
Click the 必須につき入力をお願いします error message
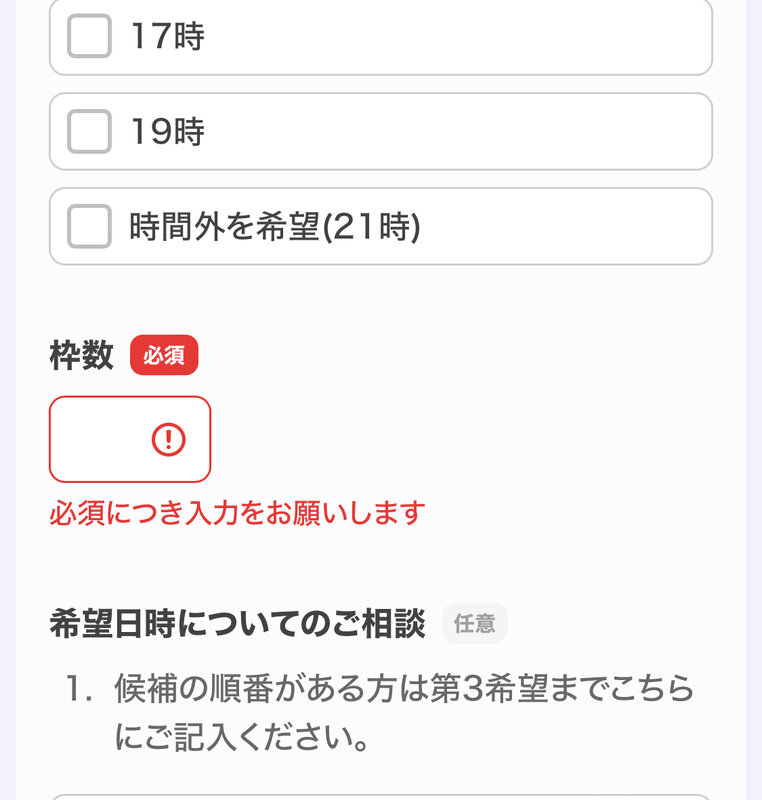coord(237,514)
